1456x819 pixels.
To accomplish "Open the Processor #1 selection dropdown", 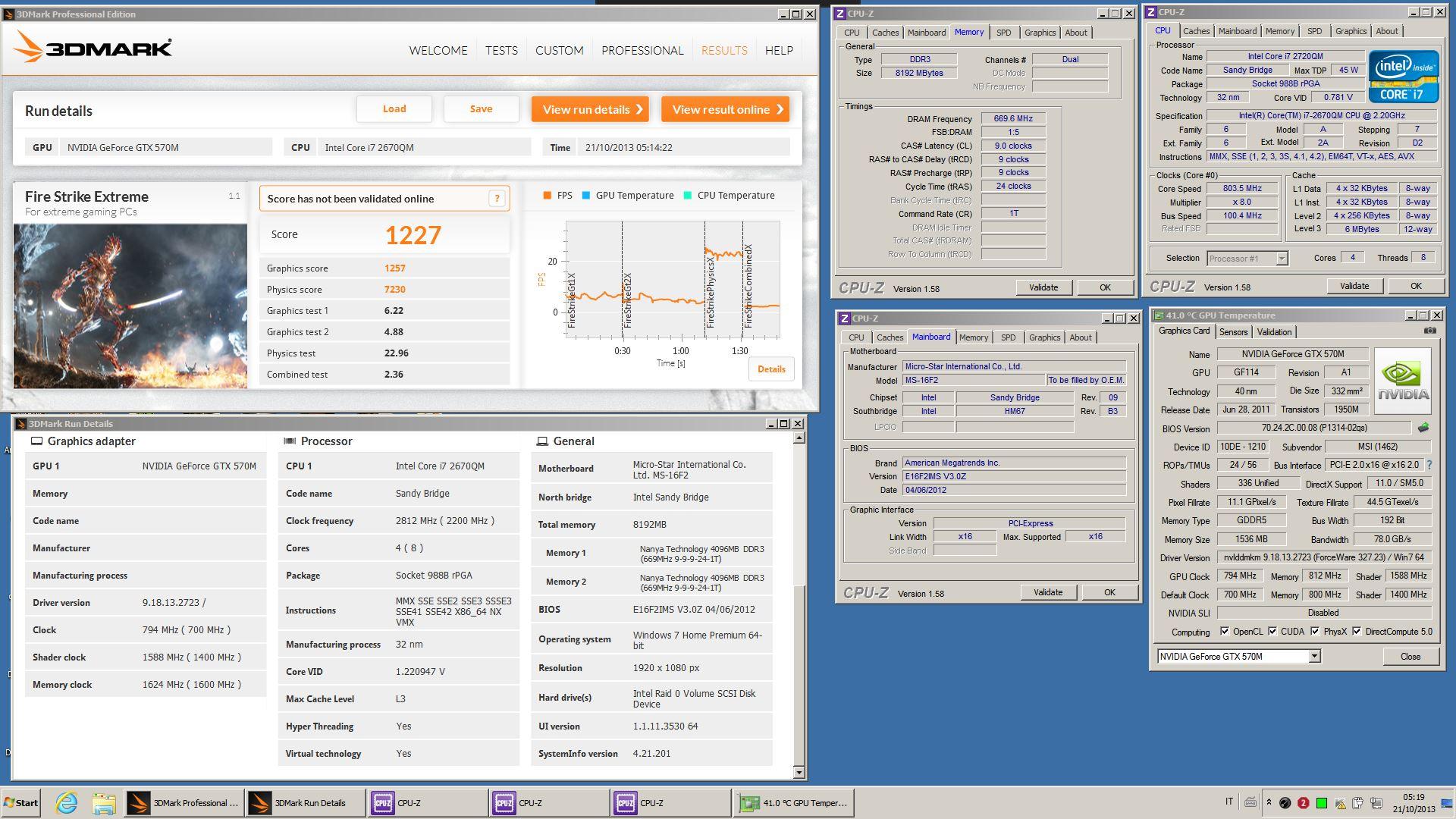I will [1282, 259].
